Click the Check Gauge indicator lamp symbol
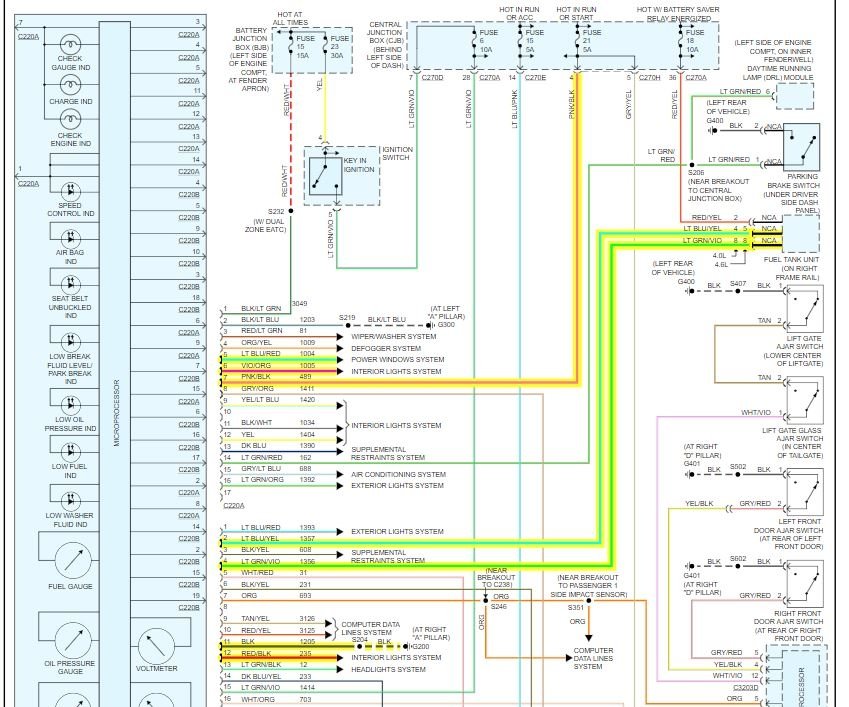Viewport: 849px width, 707px height. 70,44
